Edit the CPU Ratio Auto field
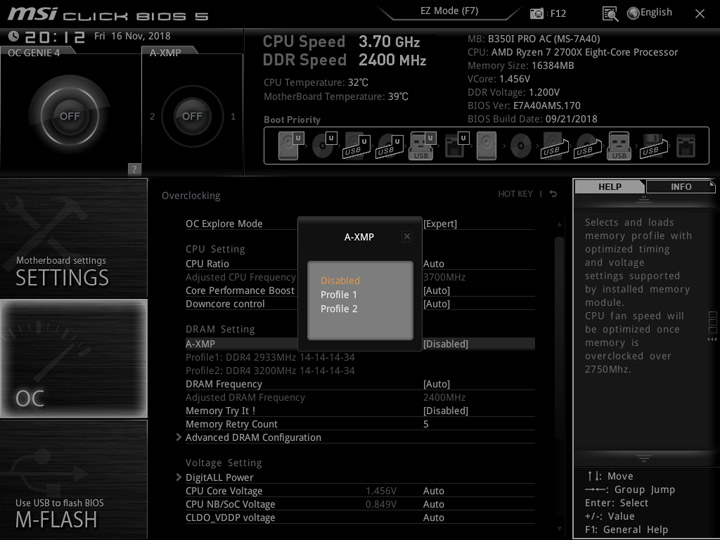The image size is (720, 540). [x=433, y=264]
